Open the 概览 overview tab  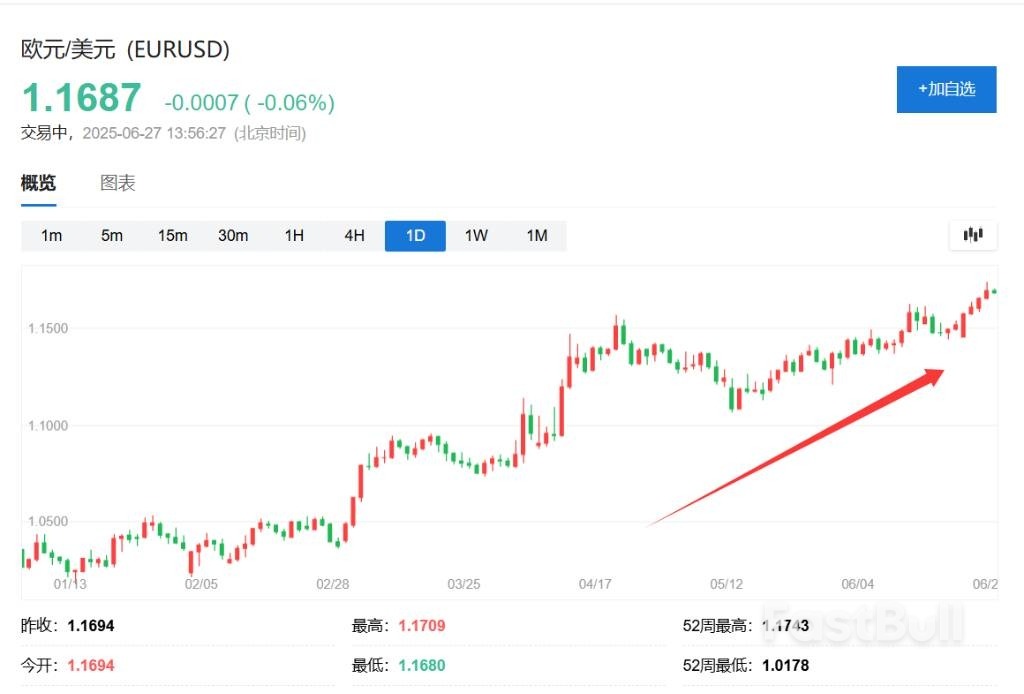coord(38,183)
